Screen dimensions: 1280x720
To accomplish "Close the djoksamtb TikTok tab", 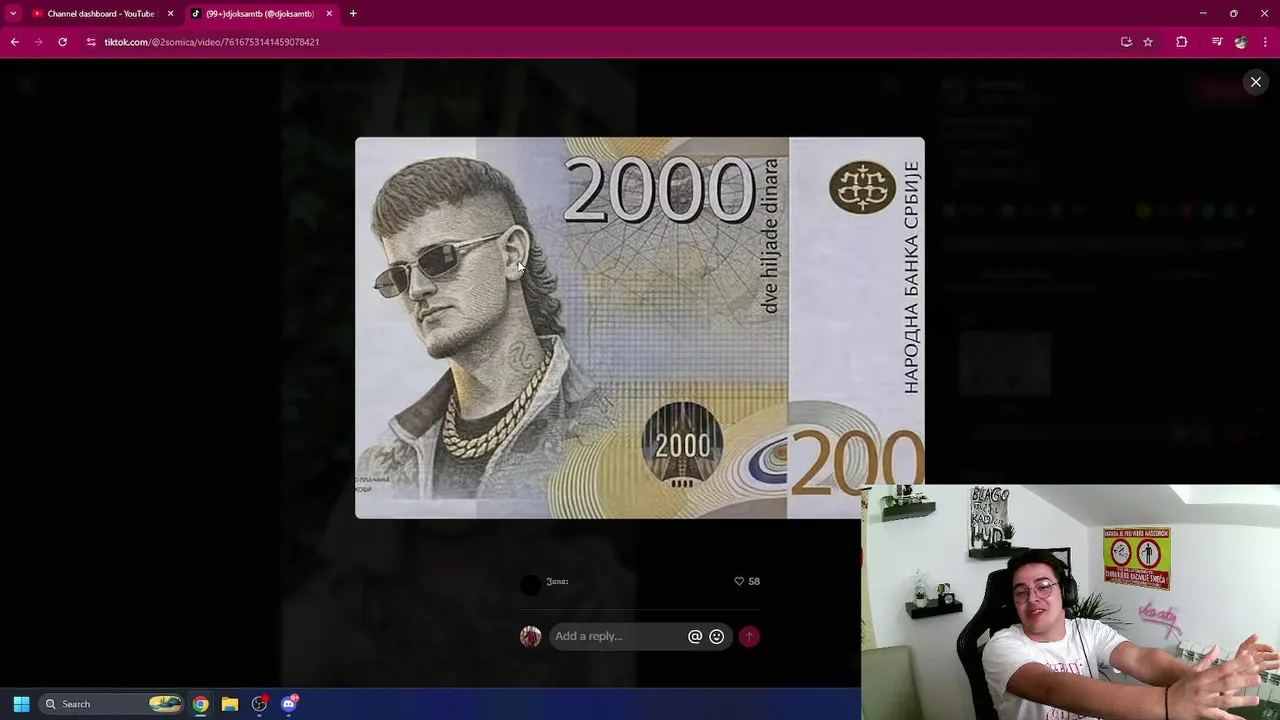I will tap(329, 14).
